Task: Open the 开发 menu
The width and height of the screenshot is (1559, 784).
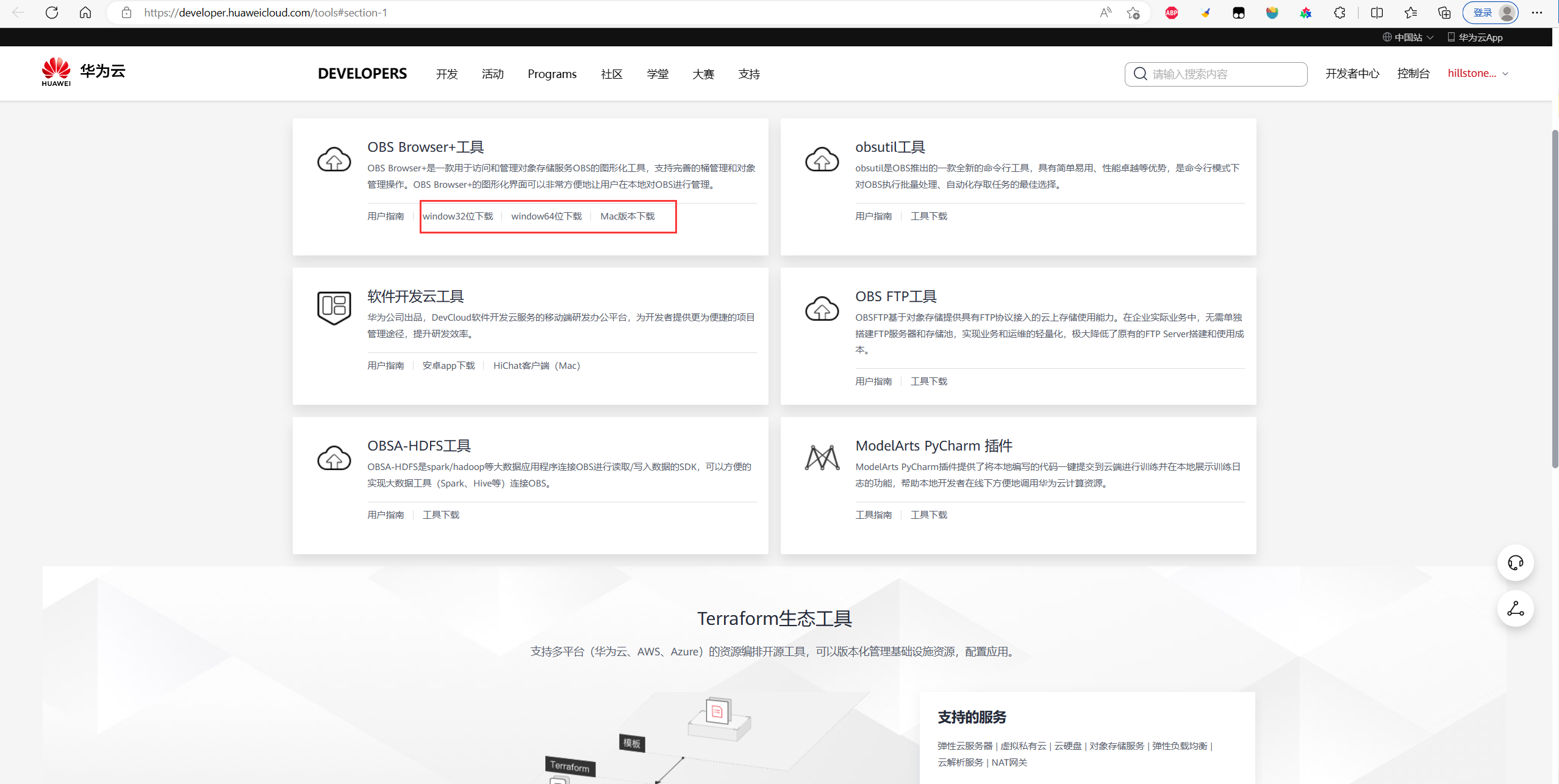Action: click(x=446, y=74)
